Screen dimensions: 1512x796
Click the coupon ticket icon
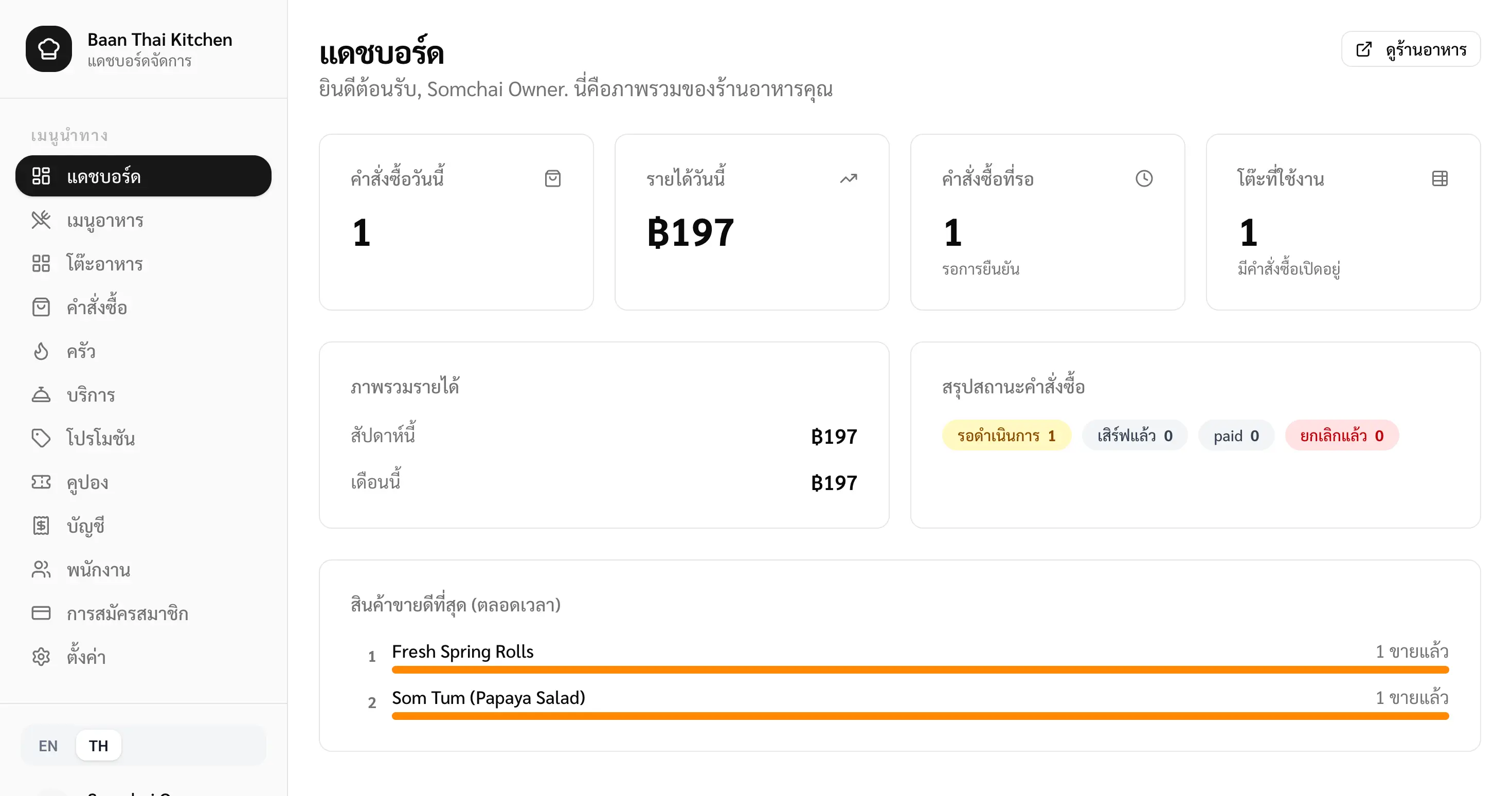coord(41,482)
